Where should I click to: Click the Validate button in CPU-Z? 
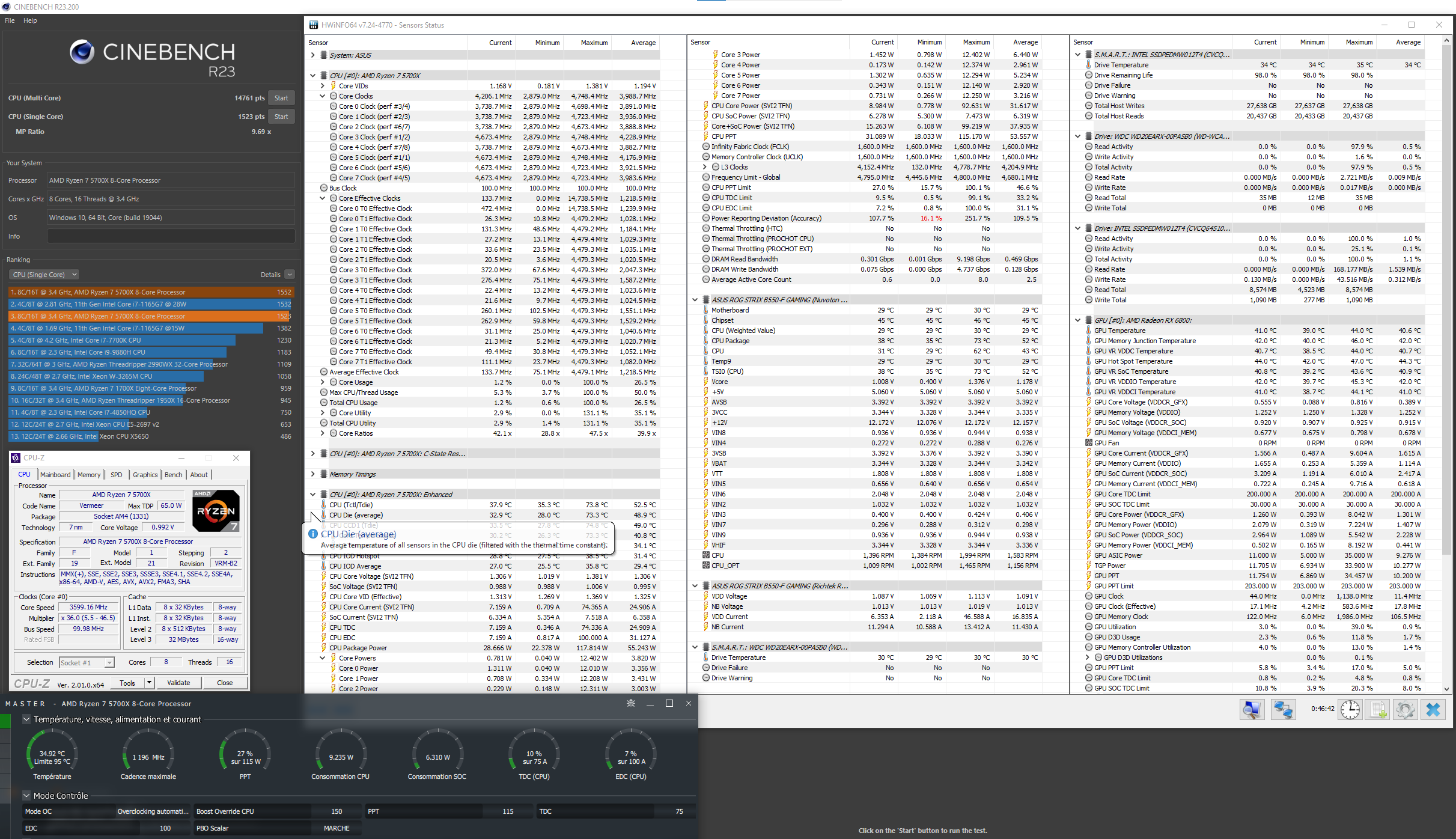[178, 683]
